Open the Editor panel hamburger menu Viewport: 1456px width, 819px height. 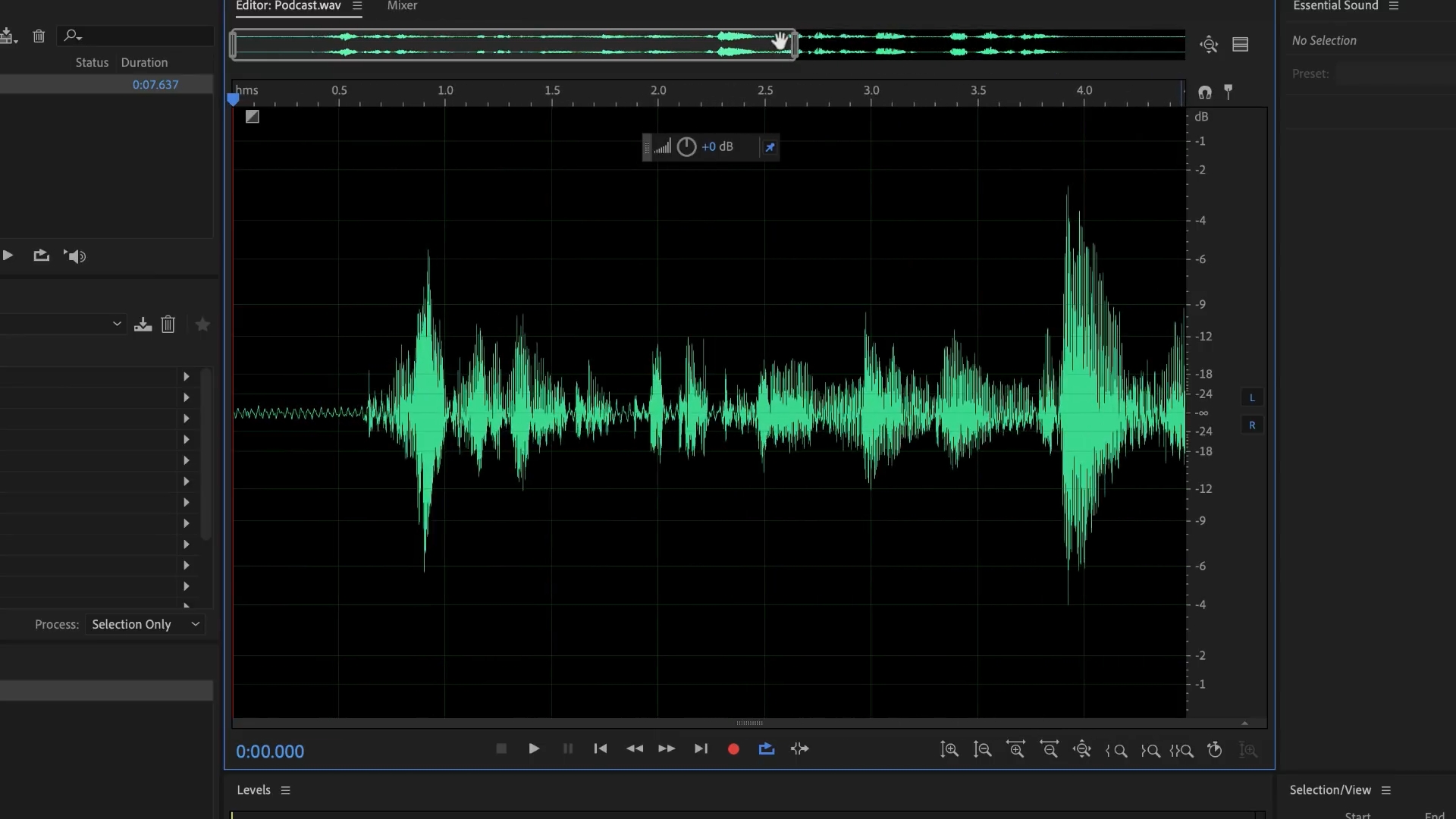[357, 6]
